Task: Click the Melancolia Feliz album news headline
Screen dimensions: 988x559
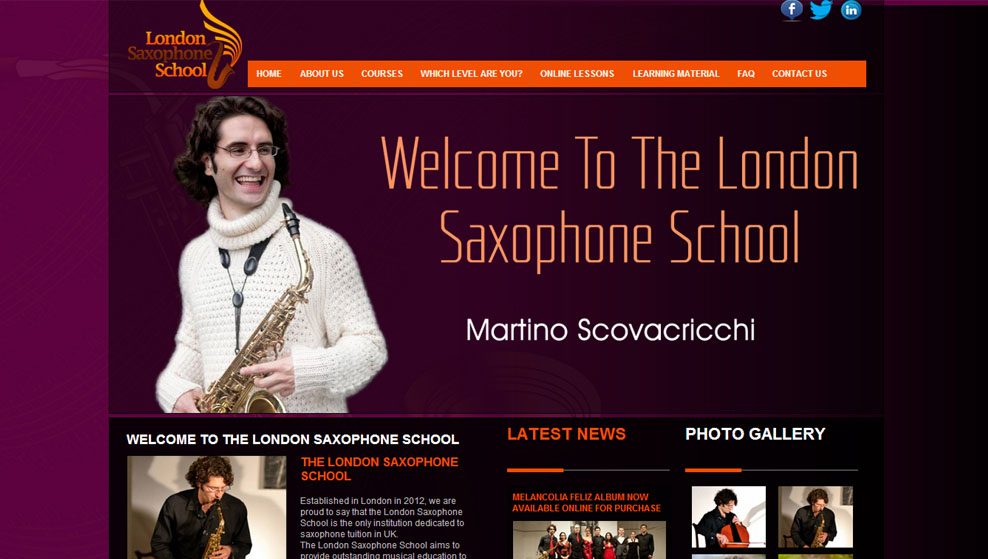Action: (587, 502)
